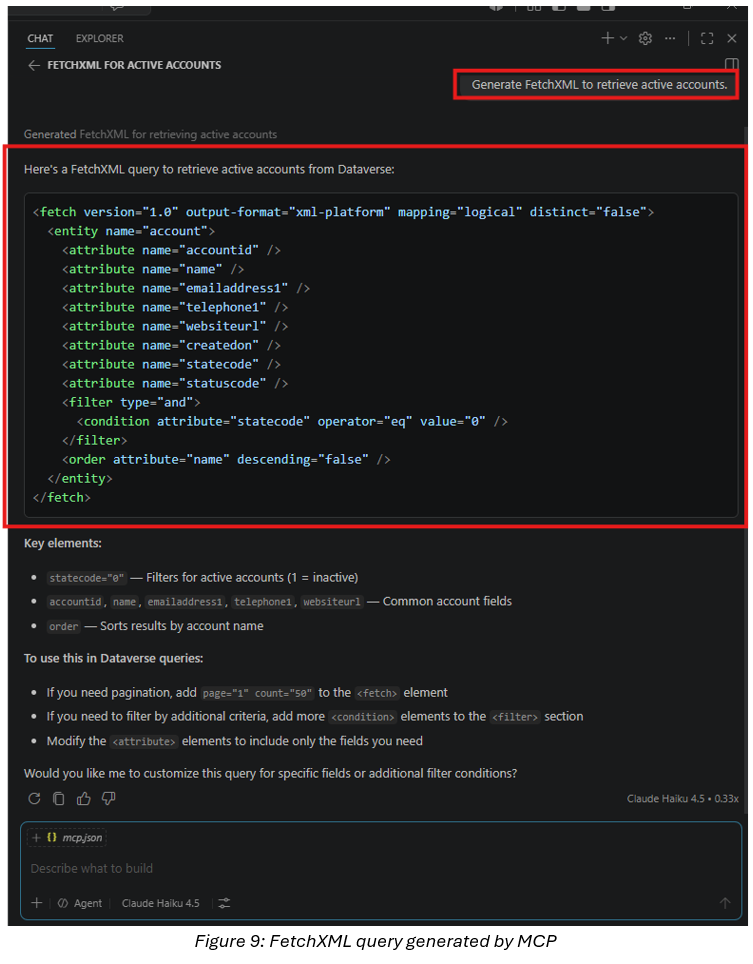Click the filter type="and" code line

(x=131, y=403)
